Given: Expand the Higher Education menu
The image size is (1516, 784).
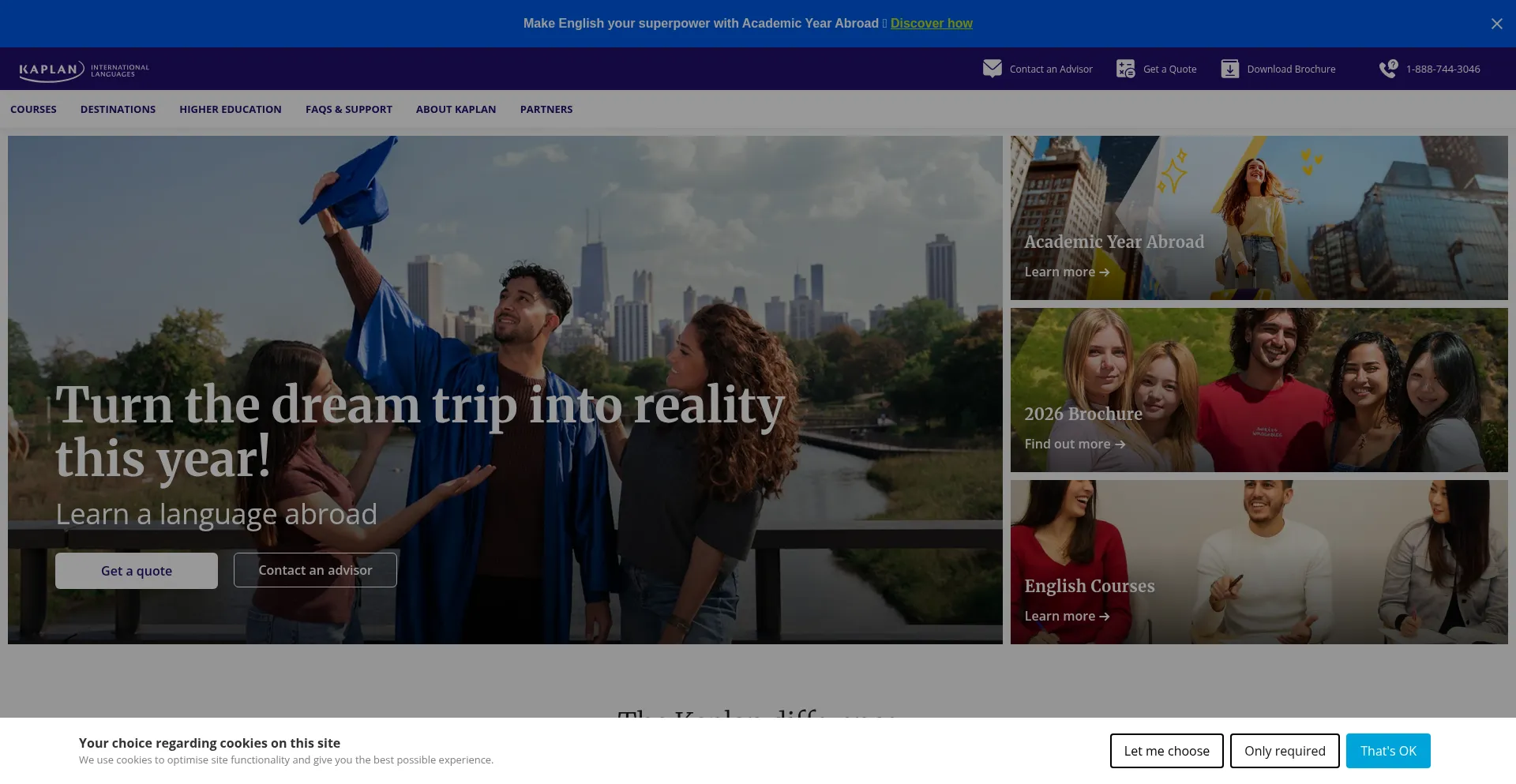Looking at the screenshot, I should tap(230, 110).
